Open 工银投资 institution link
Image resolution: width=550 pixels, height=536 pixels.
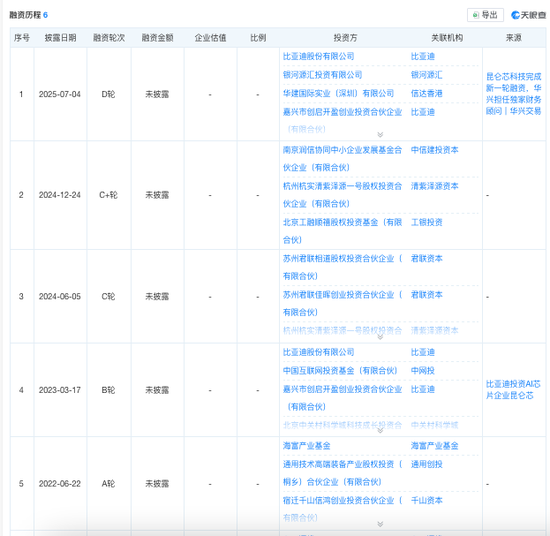pos(427,222)
